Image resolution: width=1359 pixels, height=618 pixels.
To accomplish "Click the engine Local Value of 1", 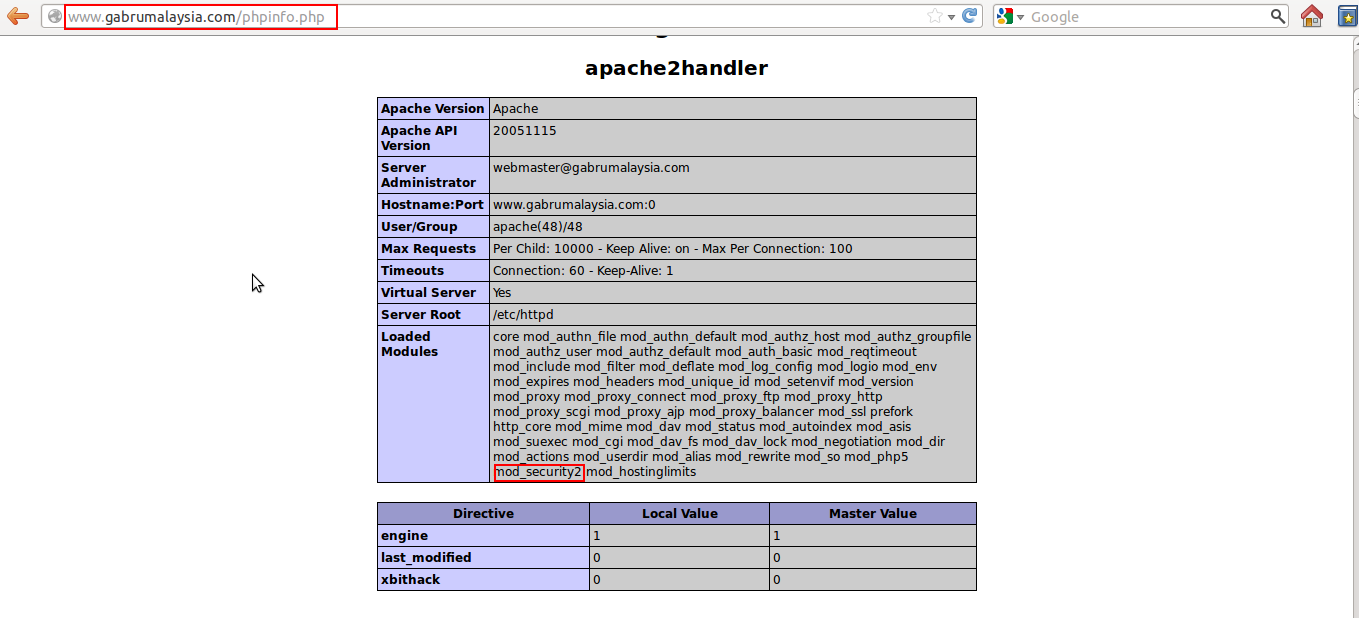I will 679,536.
